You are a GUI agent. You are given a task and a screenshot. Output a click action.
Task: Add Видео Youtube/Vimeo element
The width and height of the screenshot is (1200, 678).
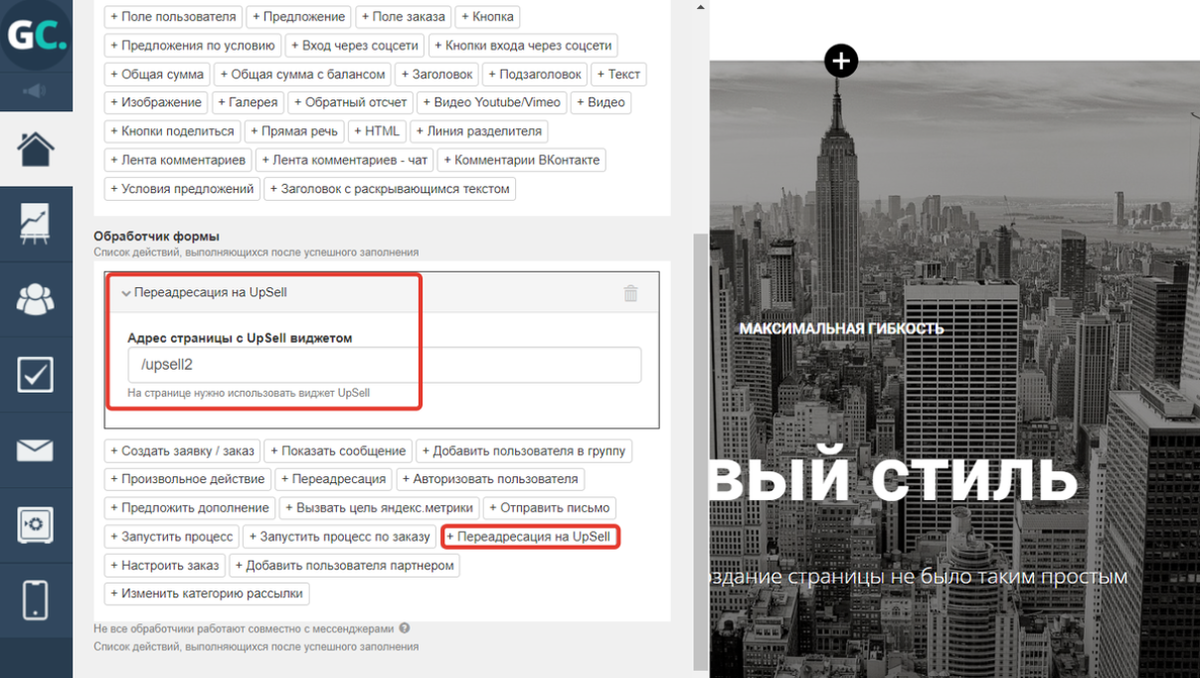pyautogui.click(x=492, y=102)
